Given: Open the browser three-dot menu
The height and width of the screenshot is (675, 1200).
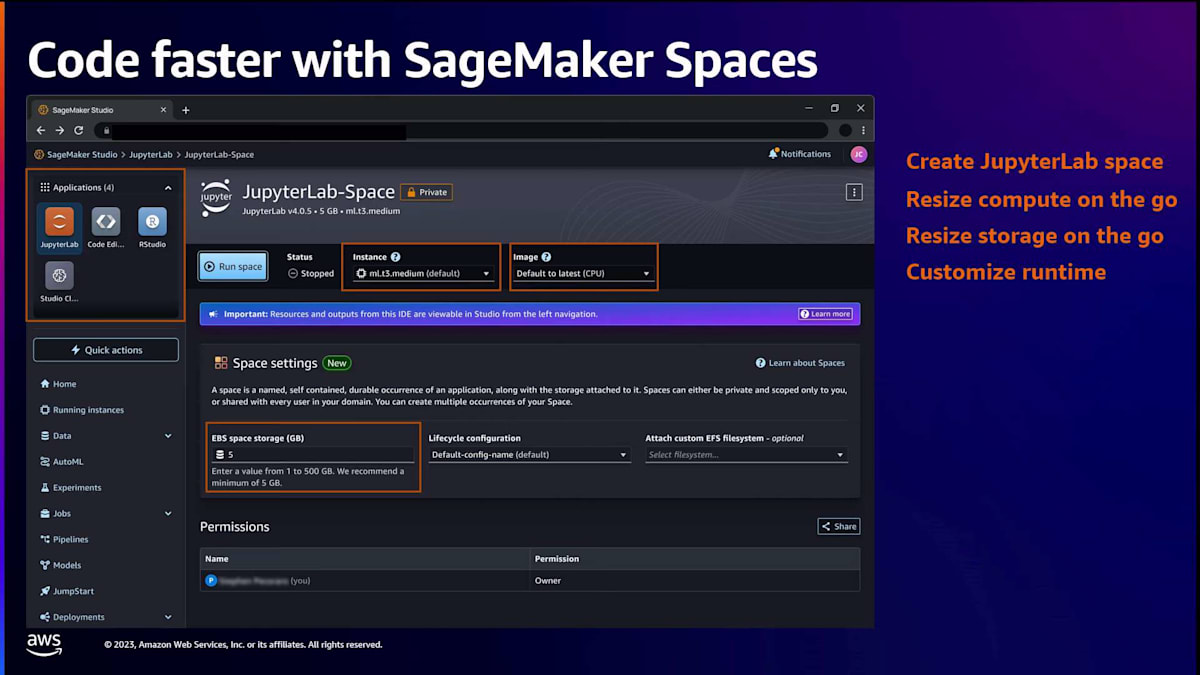Looking at the screenshot, I should [864, 130].
